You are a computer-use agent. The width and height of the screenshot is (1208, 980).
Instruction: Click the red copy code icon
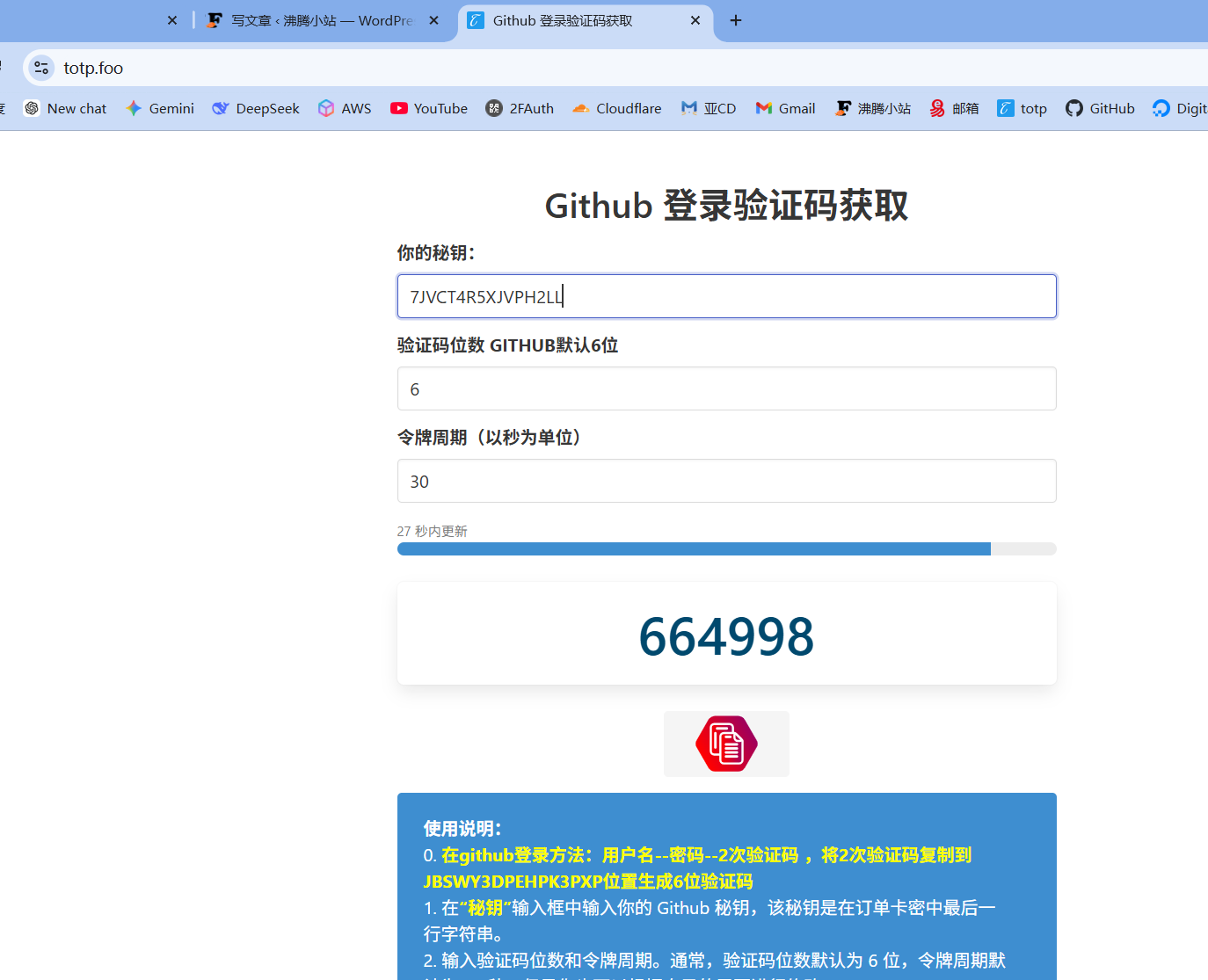coord(726,744)
